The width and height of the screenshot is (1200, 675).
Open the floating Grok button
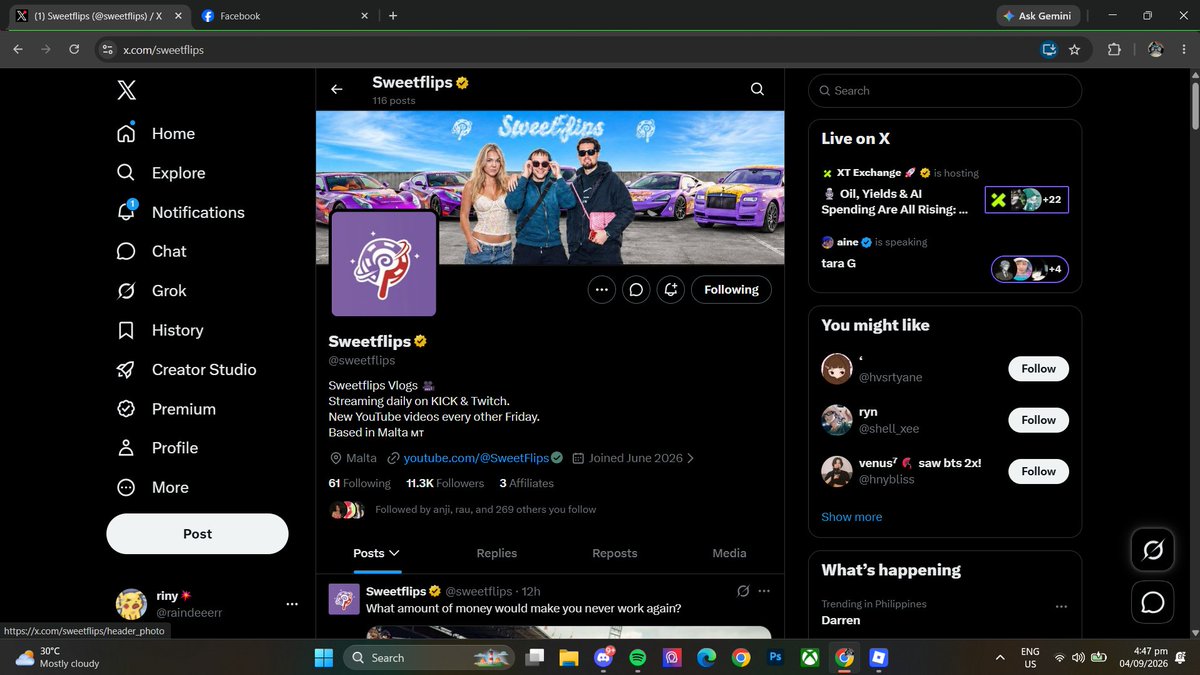[1152, 549]
